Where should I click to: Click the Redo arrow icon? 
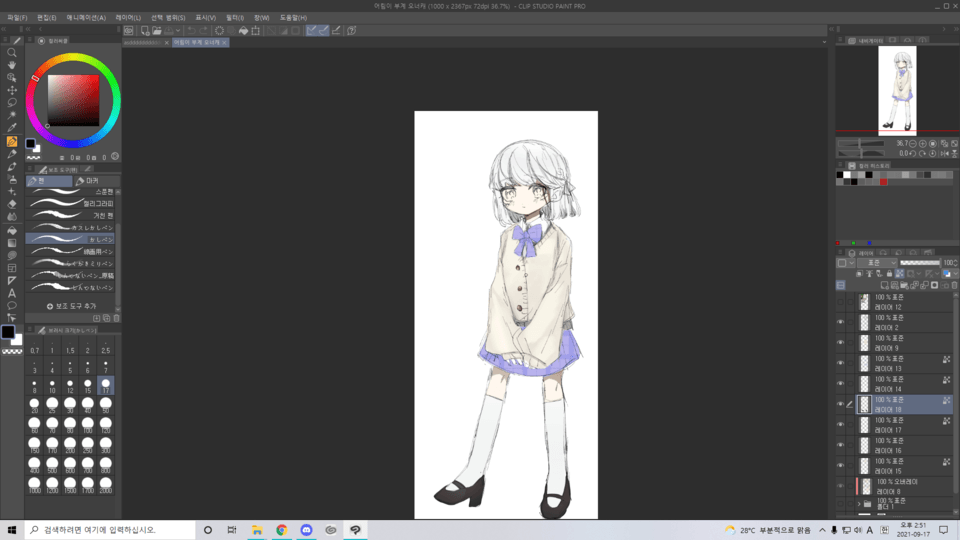pos(203,30)
